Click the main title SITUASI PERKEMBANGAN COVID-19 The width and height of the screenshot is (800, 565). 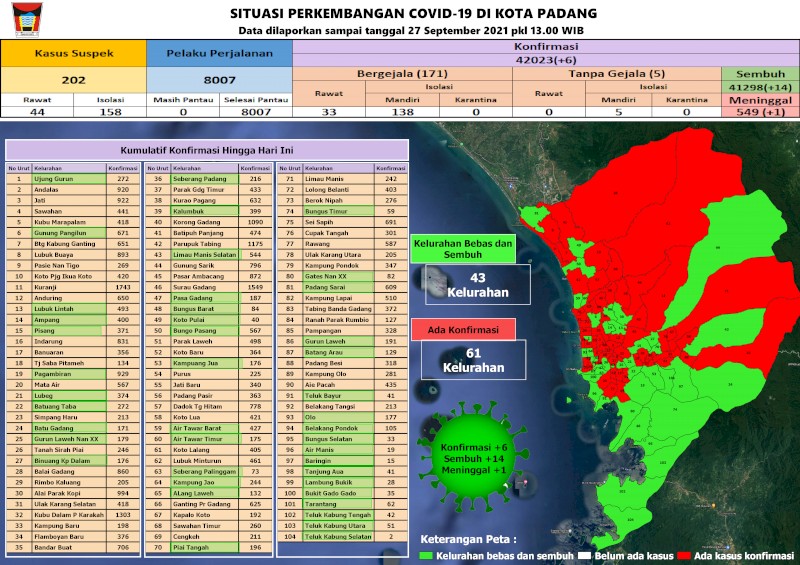413,13
